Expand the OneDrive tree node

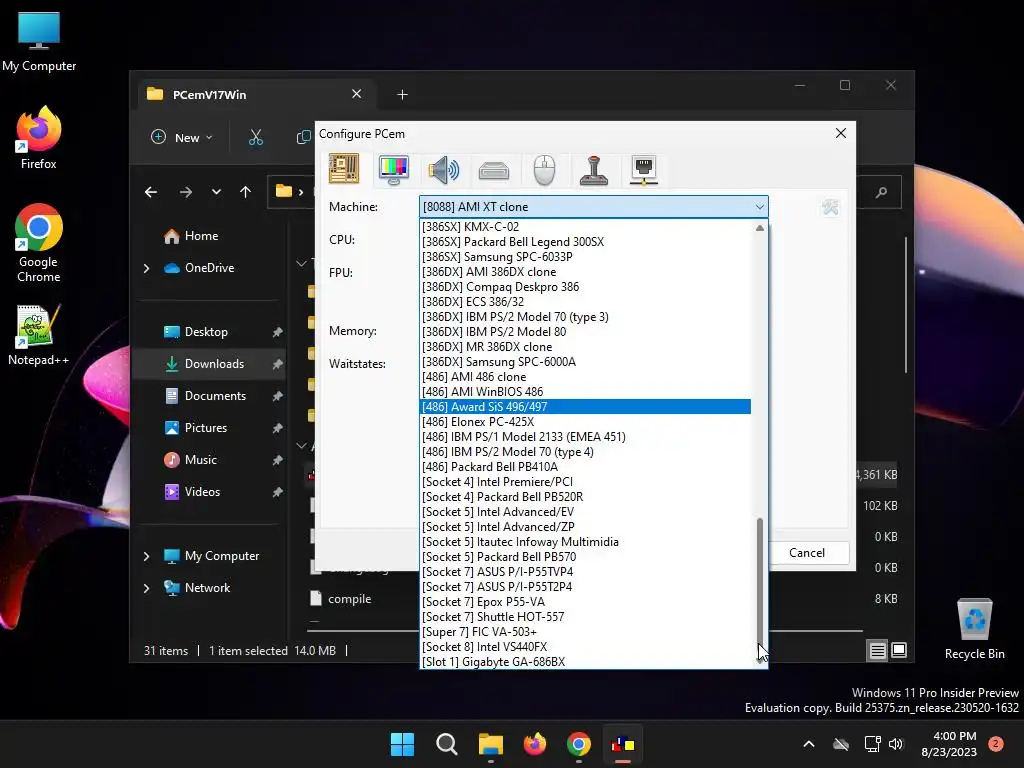click(x=146, y=268)
